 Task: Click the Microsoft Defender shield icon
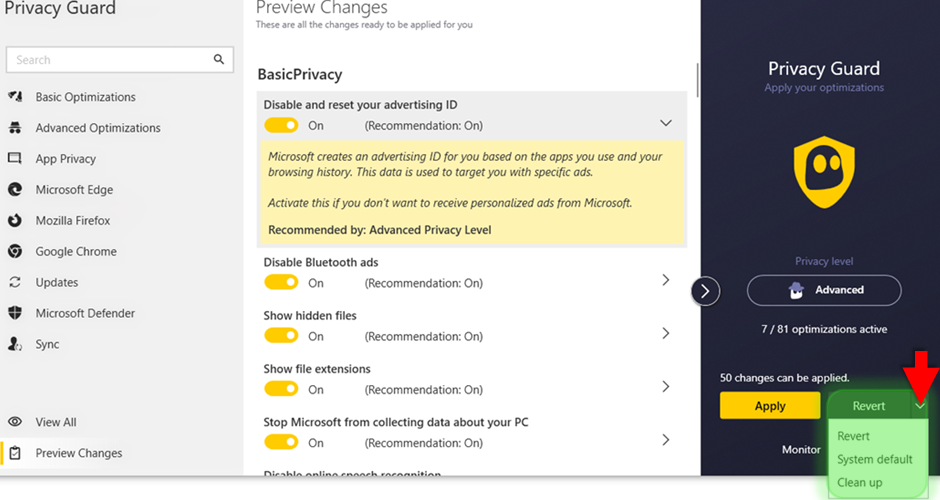tap(15, 313)
